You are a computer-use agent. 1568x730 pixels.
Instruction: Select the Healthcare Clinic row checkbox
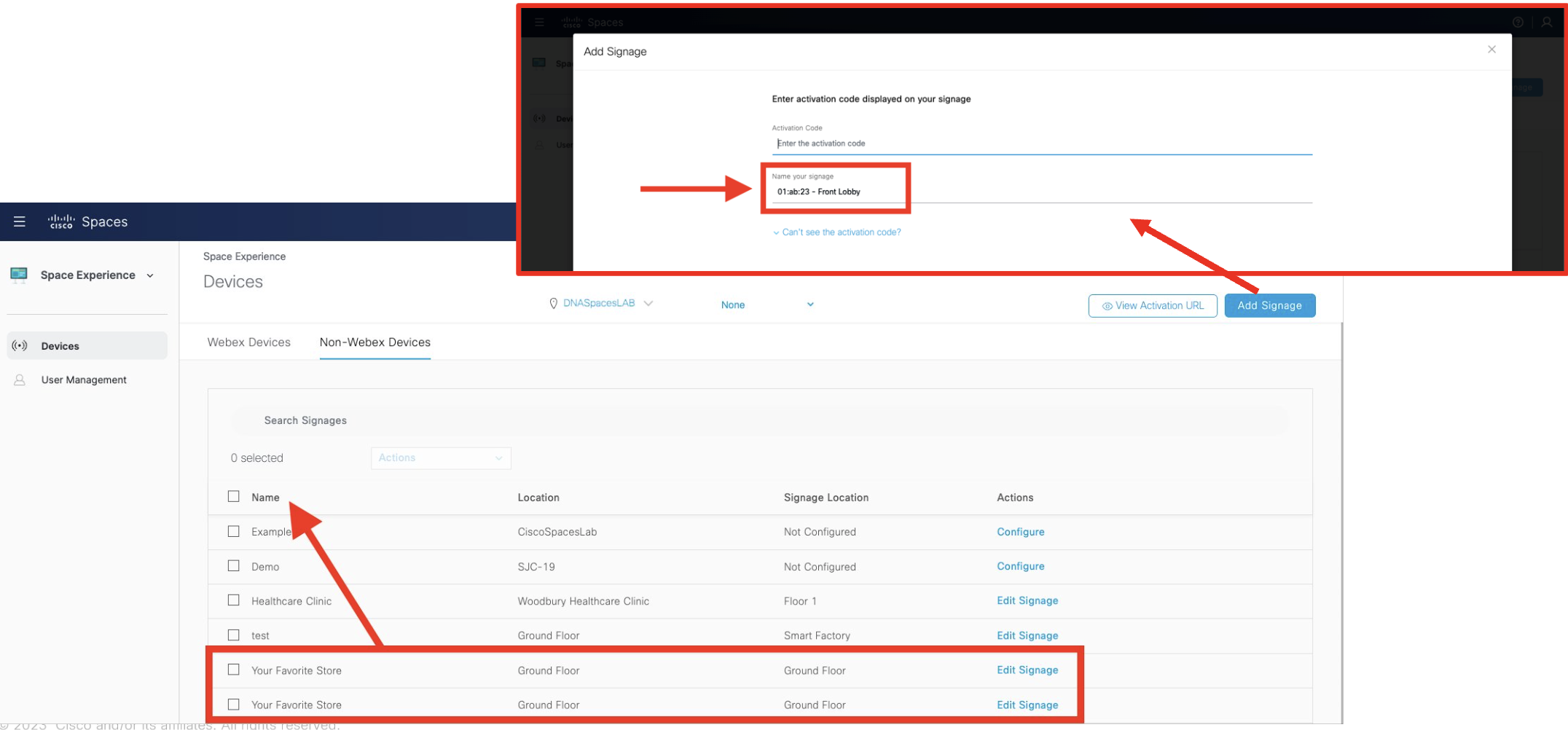233,600
